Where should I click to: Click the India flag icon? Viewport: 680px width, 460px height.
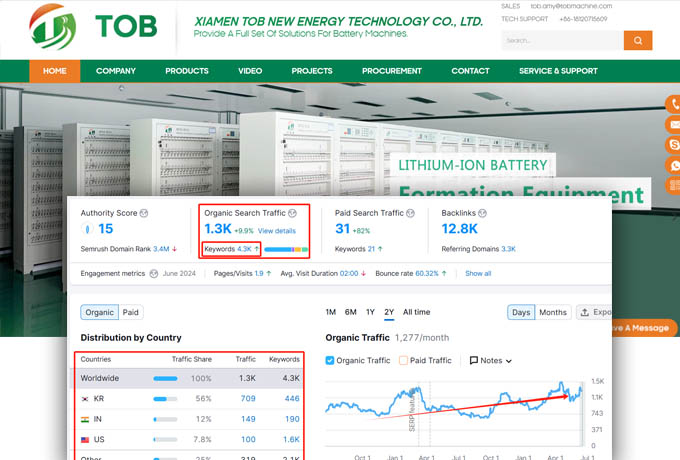coord(85,419)
